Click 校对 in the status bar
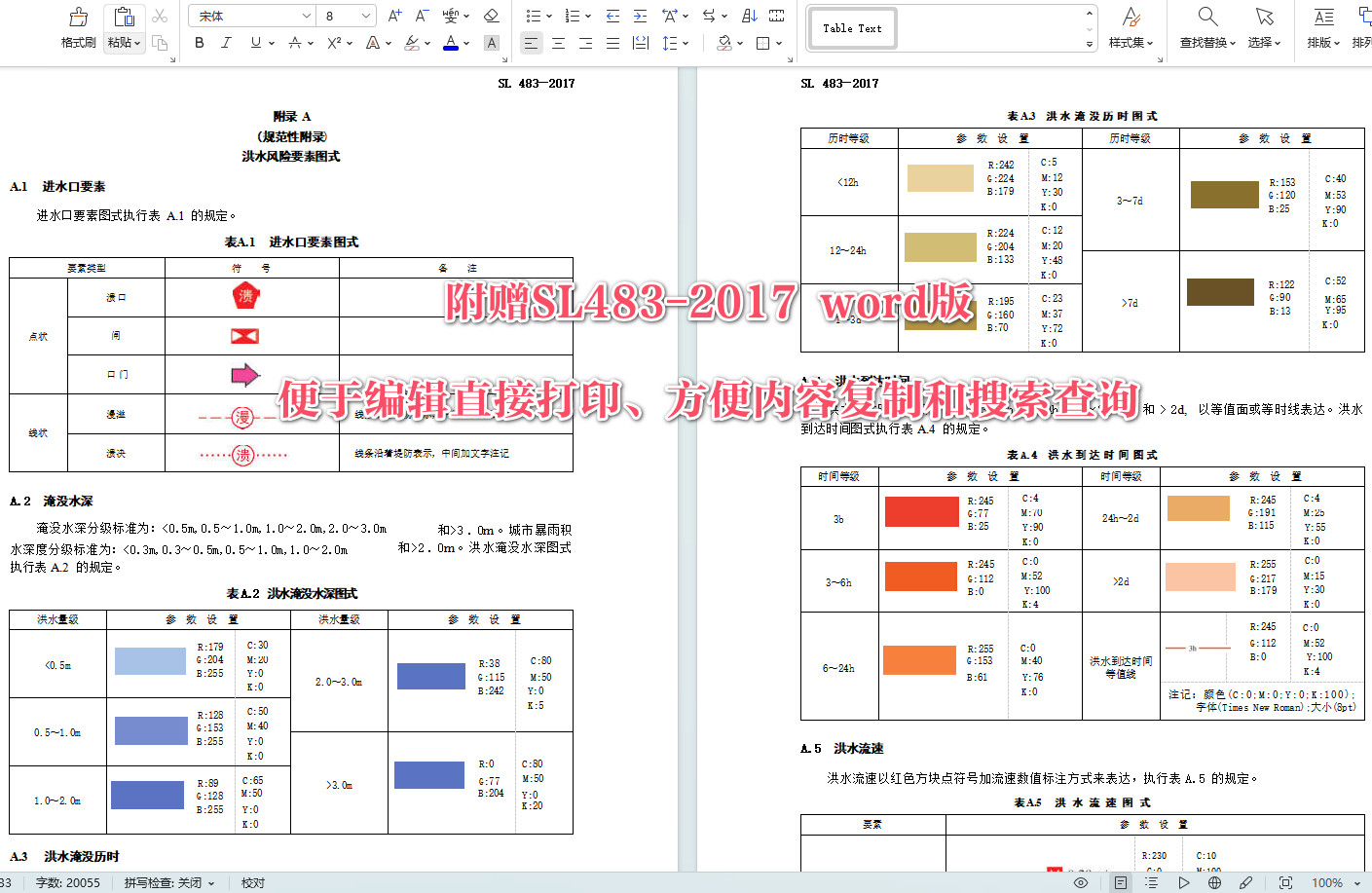 (x=251, y=882)
